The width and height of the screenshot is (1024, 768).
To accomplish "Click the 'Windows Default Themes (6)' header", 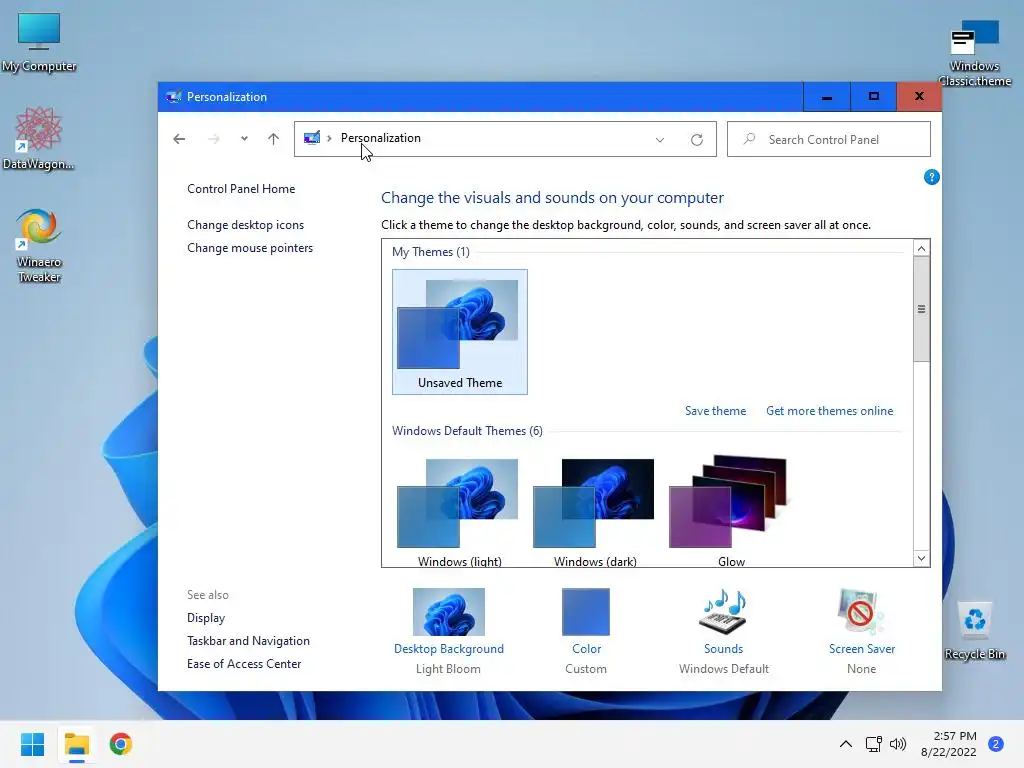I will click(467, 431).
